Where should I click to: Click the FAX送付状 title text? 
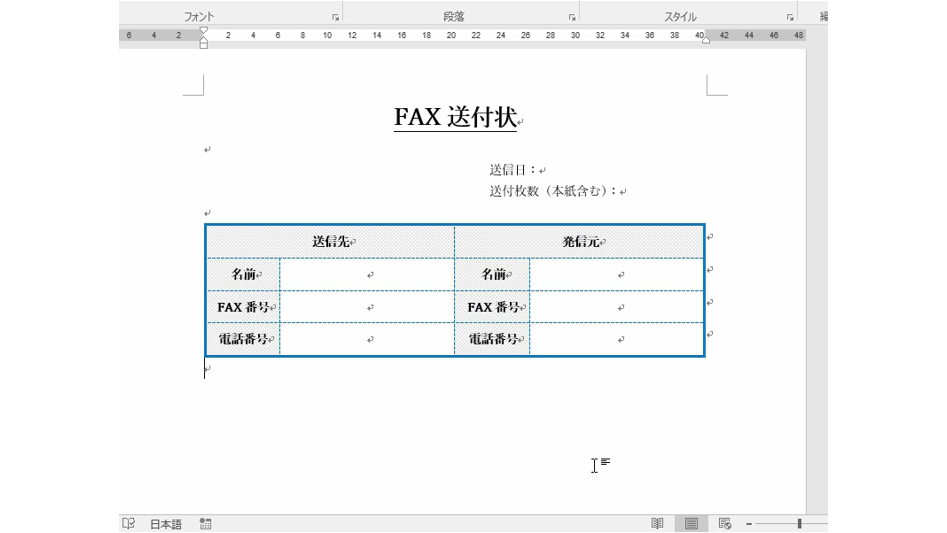pos(454,117)
